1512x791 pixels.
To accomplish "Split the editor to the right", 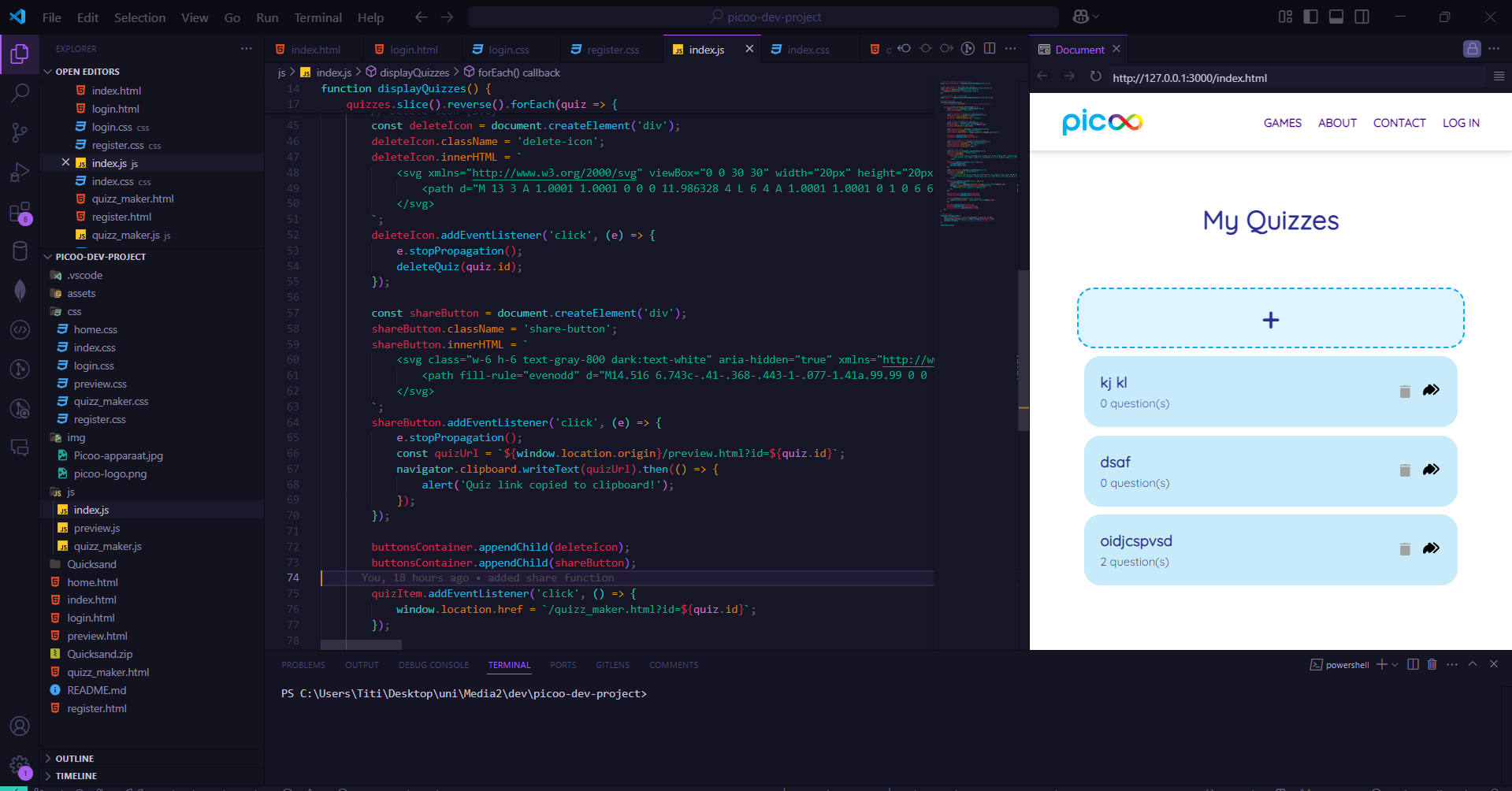I will (x=990, y=49).
